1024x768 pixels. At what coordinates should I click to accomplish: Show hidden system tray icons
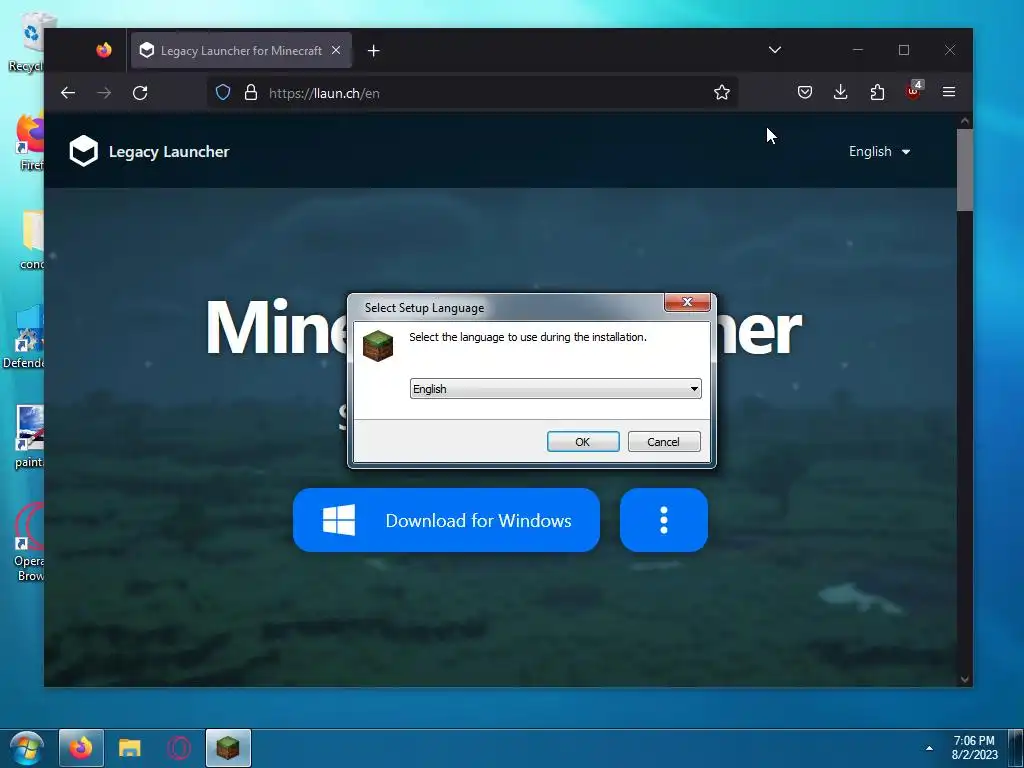pyautogui.click(x=929, y=748)
